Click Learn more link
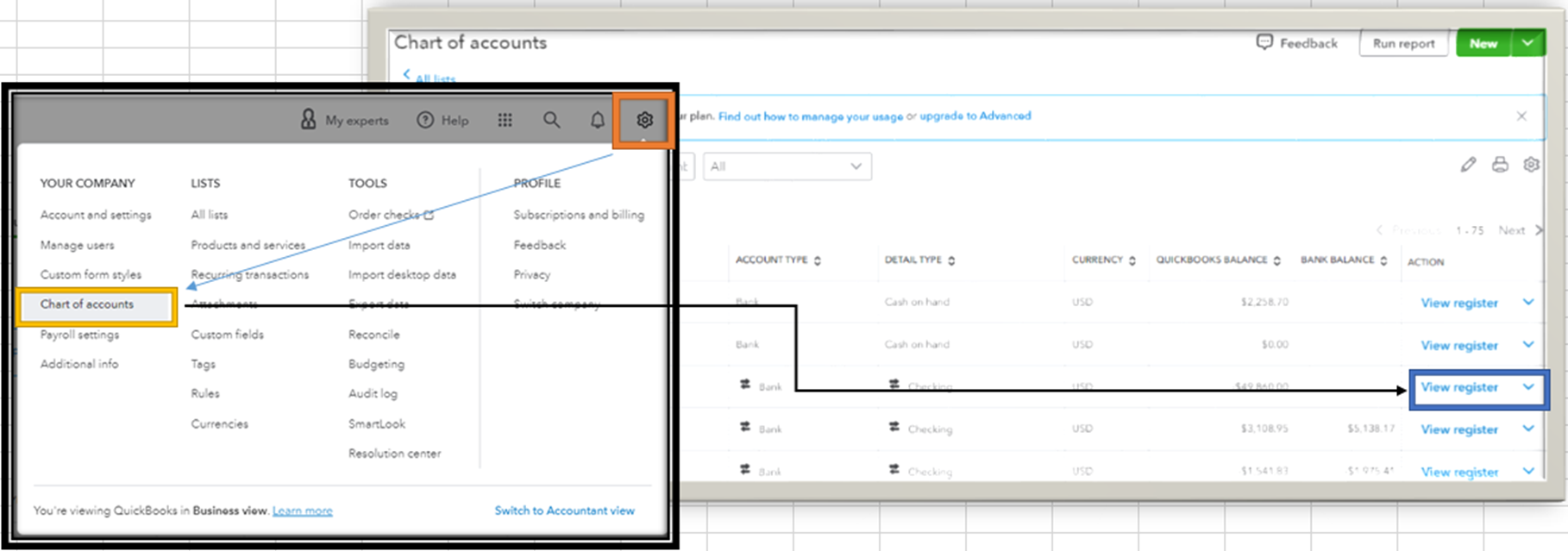The image size is (1568, 551). [303, 510]
